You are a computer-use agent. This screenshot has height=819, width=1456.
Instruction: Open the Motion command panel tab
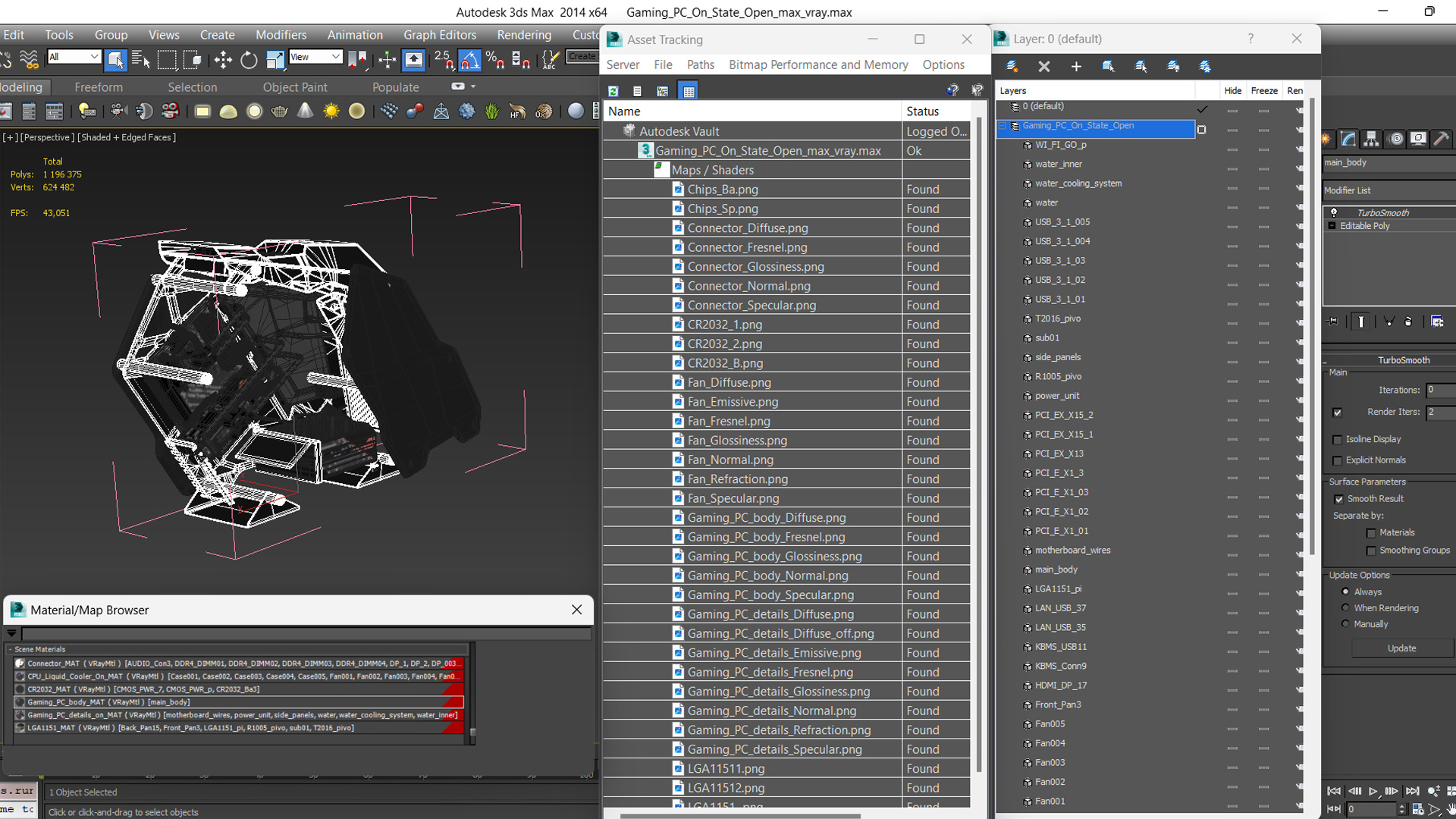tap(1395, 139)
